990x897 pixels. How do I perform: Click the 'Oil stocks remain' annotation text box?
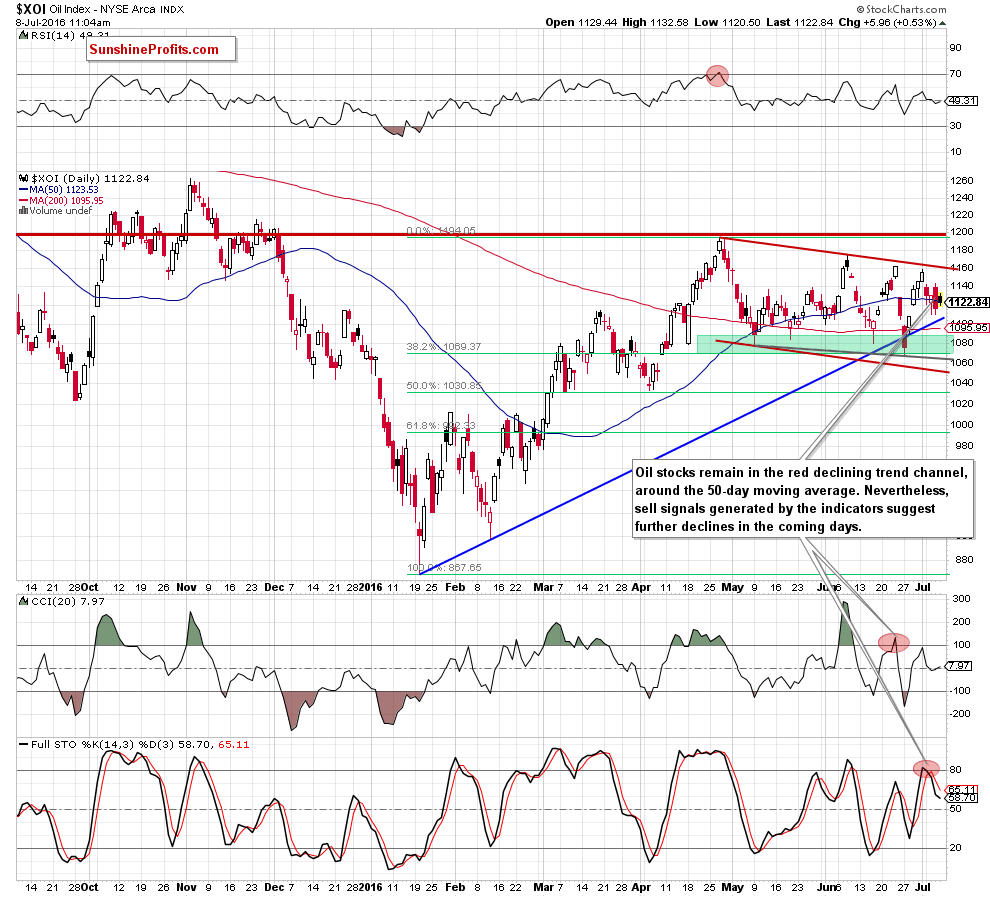click(x=802, y=499)
